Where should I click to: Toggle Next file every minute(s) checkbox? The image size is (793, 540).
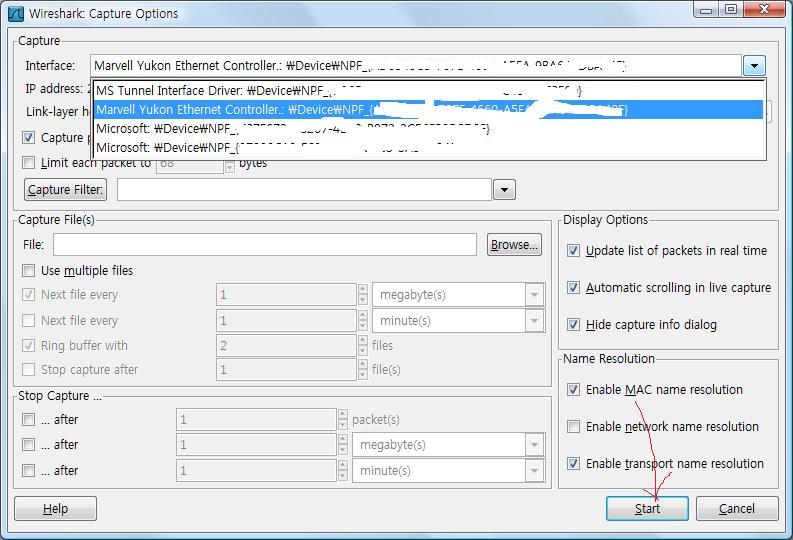tap(29, 321)
